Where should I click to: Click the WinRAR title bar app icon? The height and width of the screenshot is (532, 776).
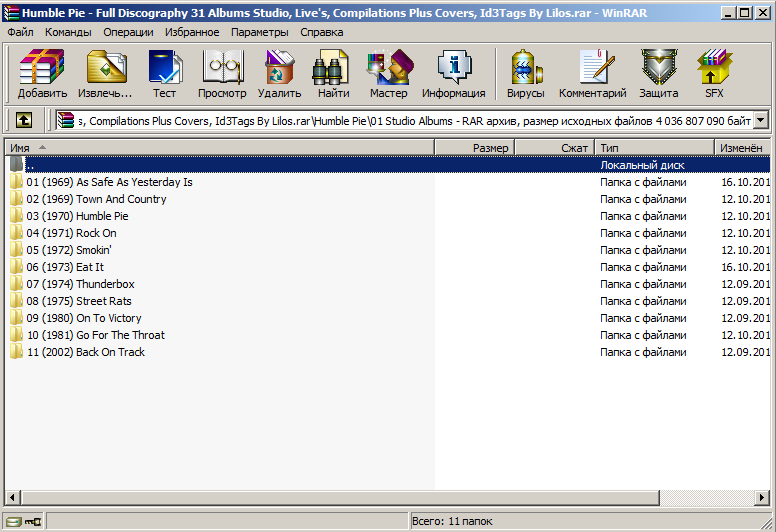[x=11, y=13]
